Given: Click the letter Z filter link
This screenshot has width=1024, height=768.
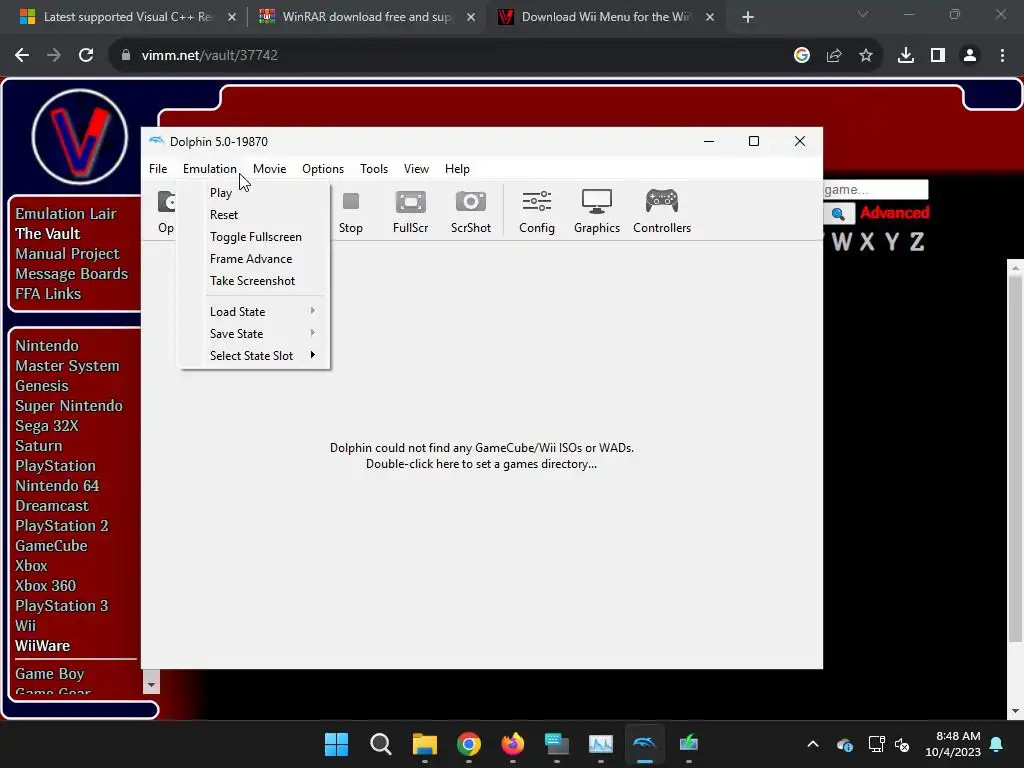Looking at the screenshot, I should 917,242.
